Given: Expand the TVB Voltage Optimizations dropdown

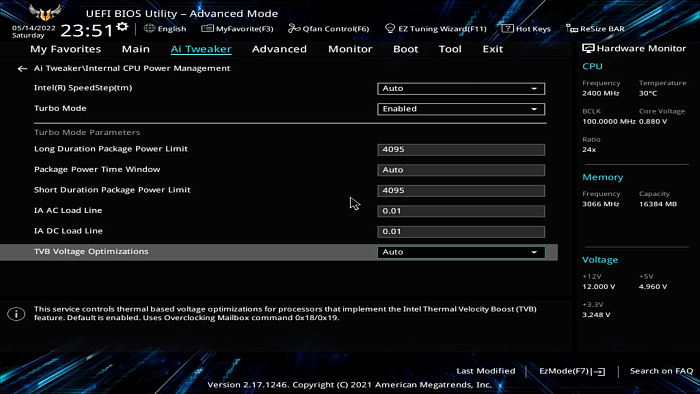Looking at the screenshot, I should 461,252.
